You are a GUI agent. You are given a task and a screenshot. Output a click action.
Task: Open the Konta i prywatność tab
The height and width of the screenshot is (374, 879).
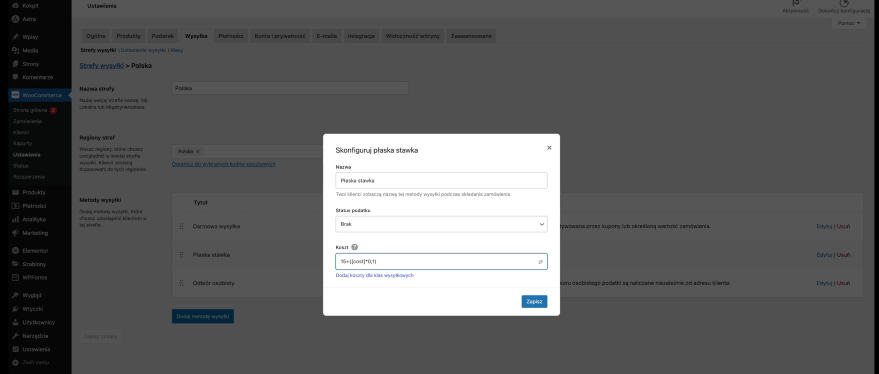(280, 36)
